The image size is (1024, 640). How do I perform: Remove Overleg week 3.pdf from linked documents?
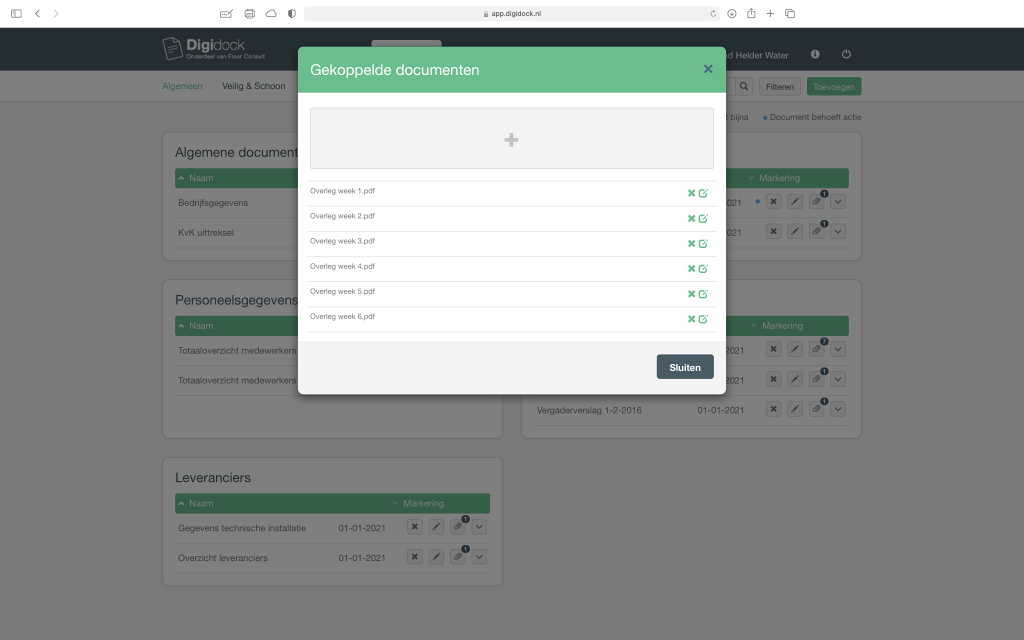pos(691,243)
